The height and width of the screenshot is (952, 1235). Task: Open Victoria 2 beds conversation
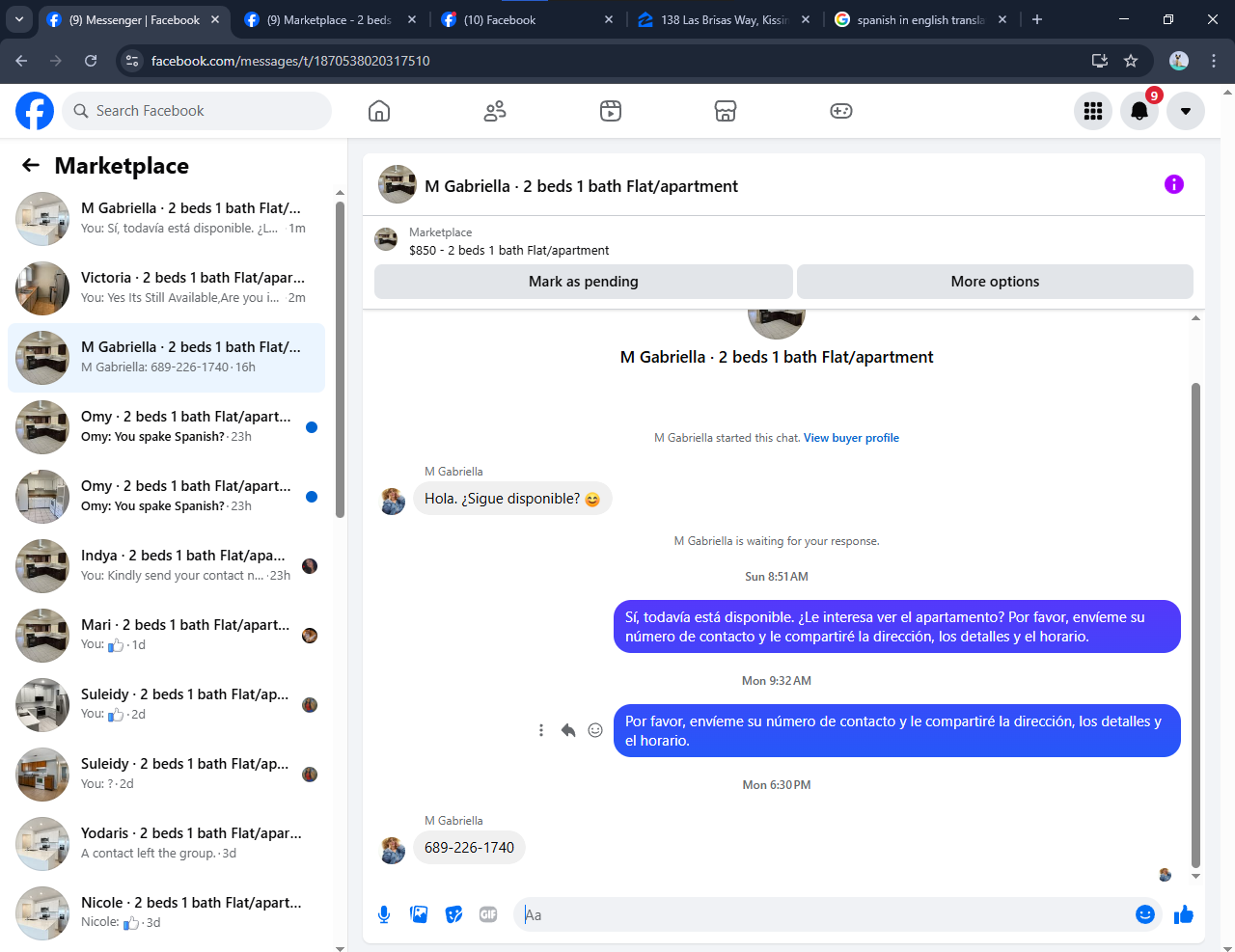pos(166,288)
